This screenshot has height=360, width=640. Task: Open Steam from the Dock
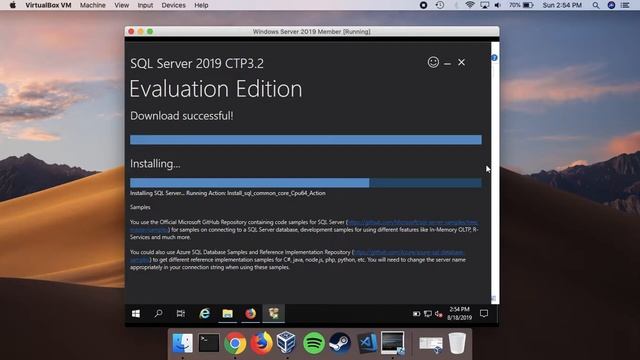tap(340, 343)
